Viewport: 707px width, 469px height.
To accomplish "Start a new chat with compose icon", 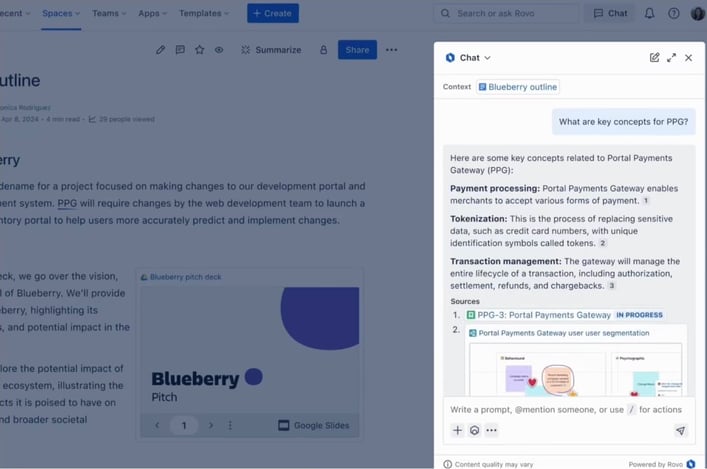I will [654, 58].
